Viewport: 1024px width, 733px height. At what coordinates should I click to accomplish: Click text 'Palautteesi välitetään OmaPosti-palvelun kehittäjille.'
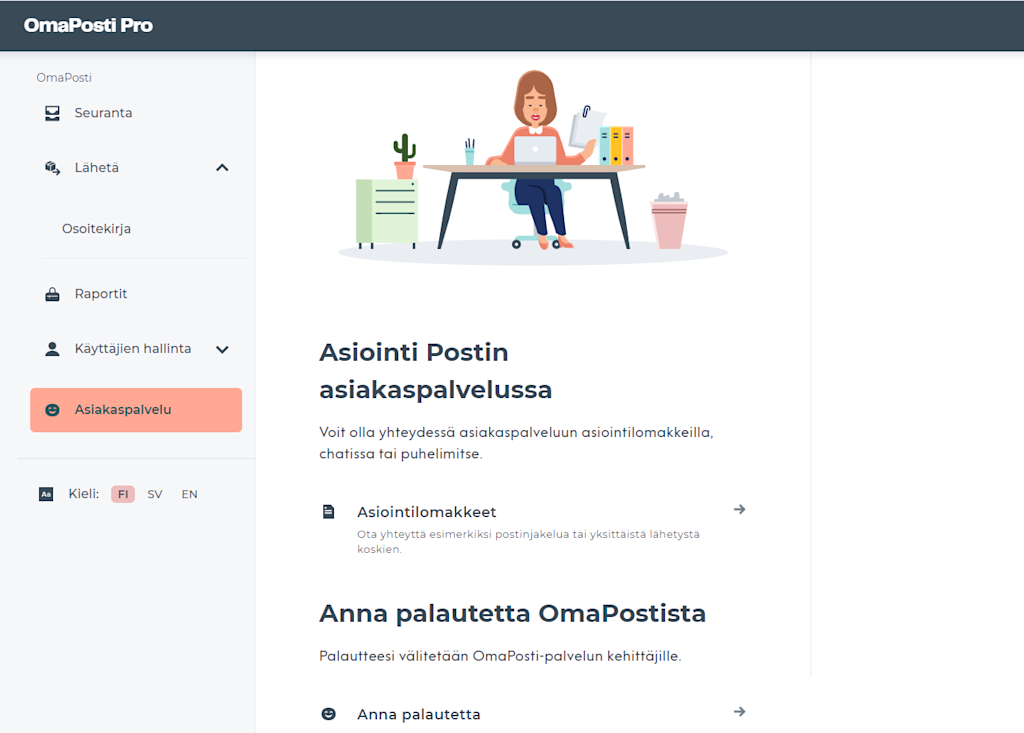500,656
